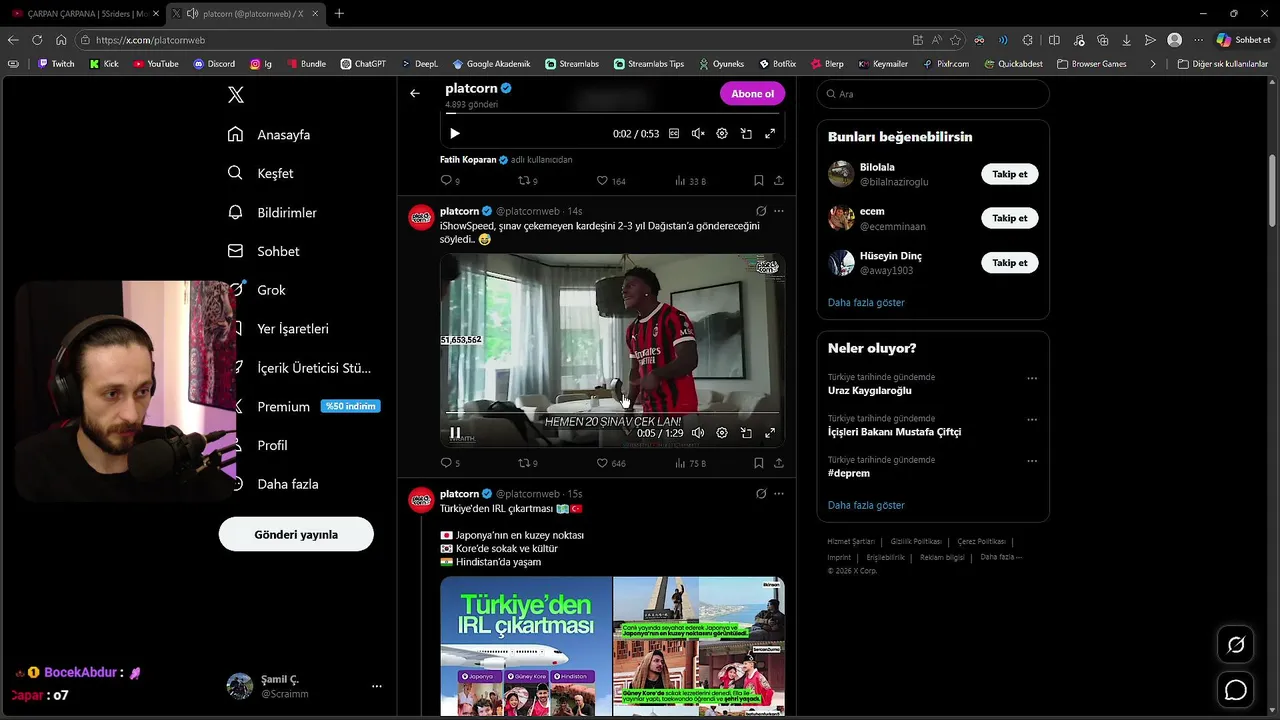This screenshot has height=720, width=1280.
Task: Seek on the iShowSpeed video progress bar
Action: click(612, 412)
